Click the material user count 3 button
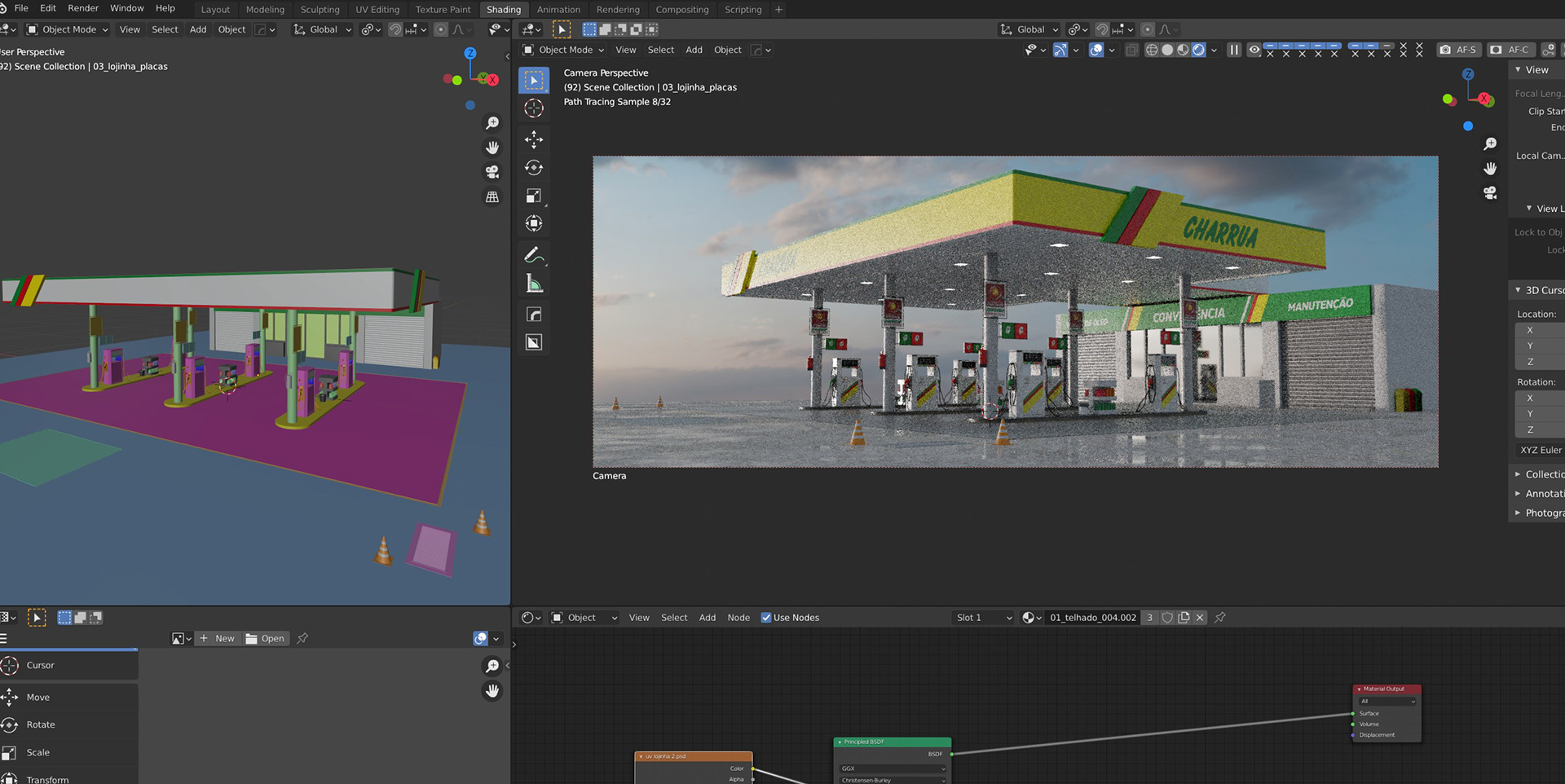Image resolution: width=1565 pixels, height=784 pixels. (1150, 618)
